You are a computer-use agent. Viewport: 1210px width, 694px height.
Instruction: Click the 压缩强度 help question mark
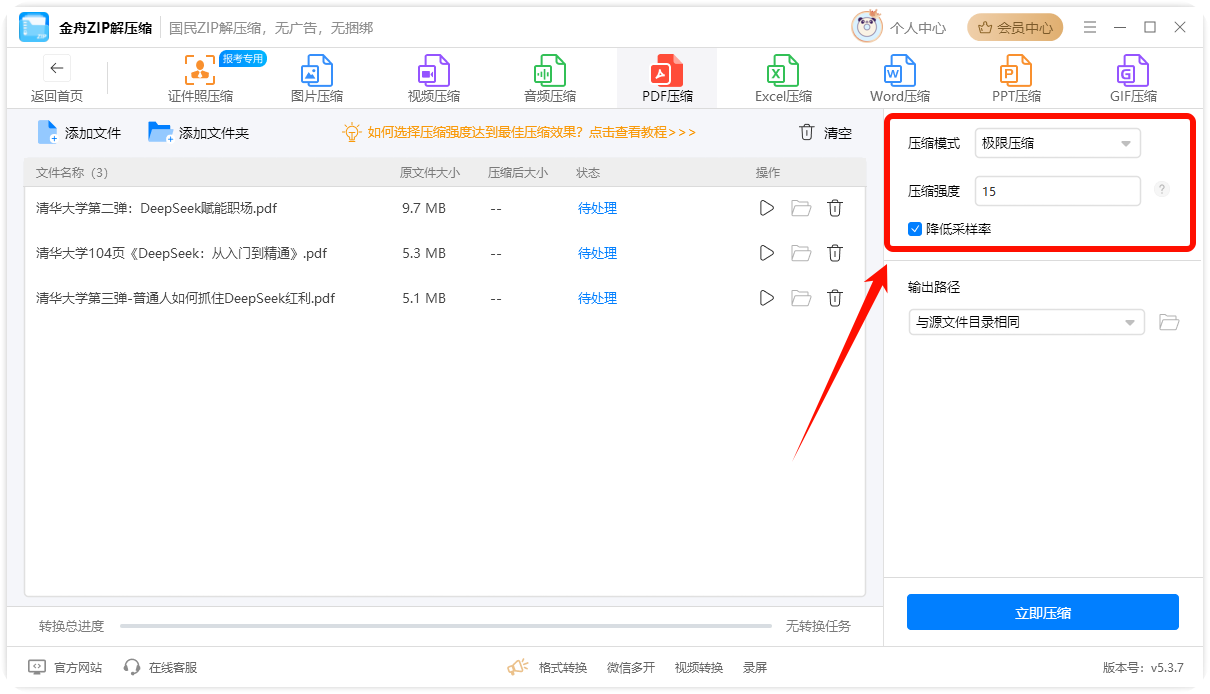point(1161,189)
